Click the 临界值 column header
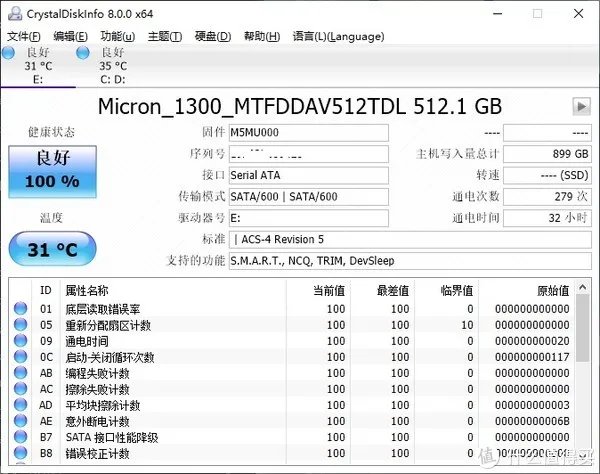600x474 pixels. point(446,290)
